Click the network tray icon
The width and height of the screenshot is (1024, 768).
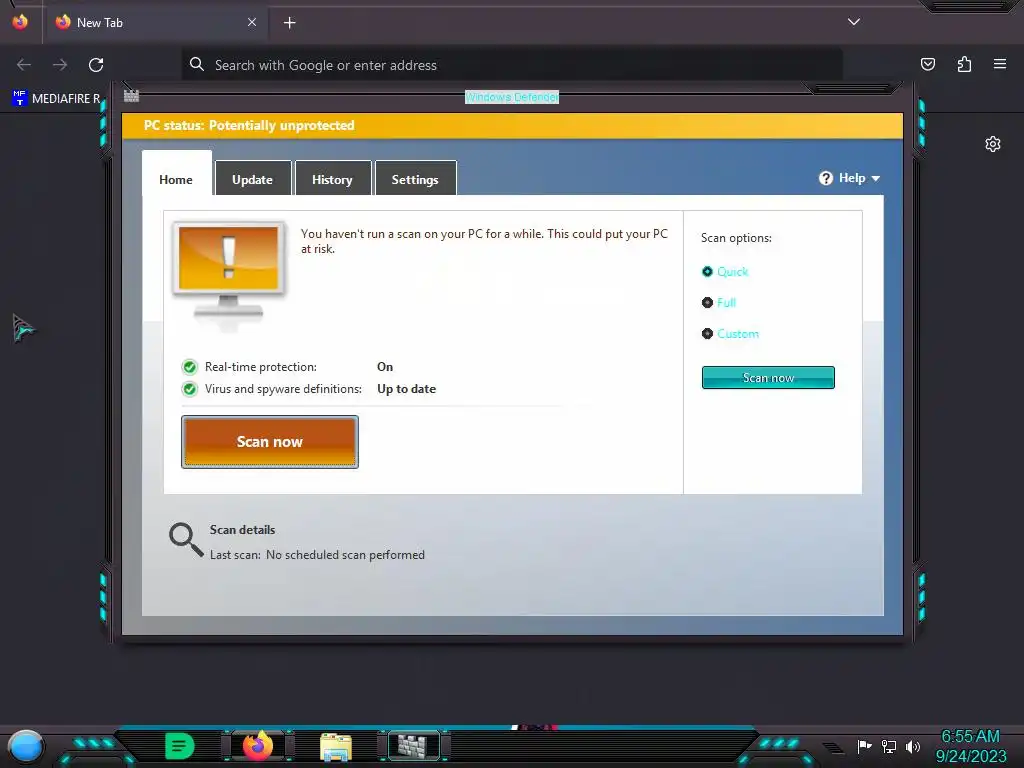click(x=889, y=746)
